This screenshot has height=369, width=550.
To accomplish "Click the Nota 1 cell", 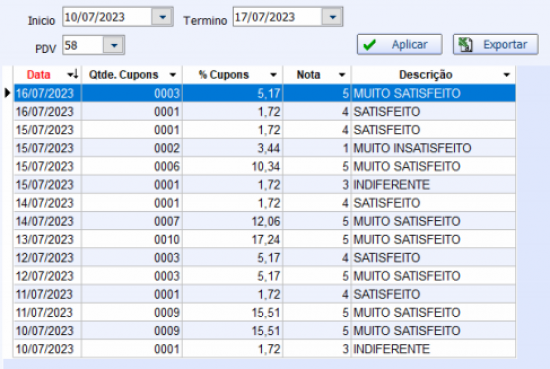I will tap(317, 148).
